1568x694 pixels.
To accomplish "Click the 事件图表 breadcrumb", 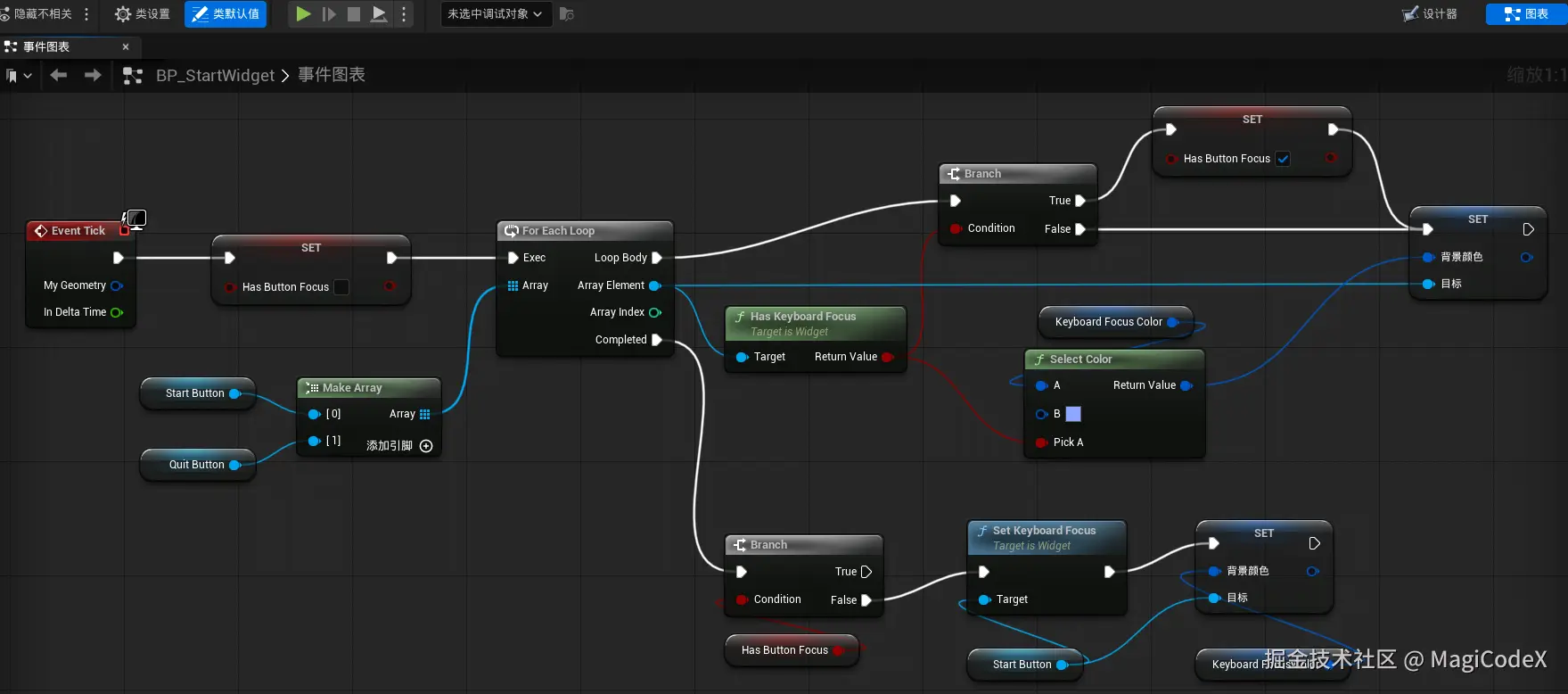I will click(x=332, y=75).
